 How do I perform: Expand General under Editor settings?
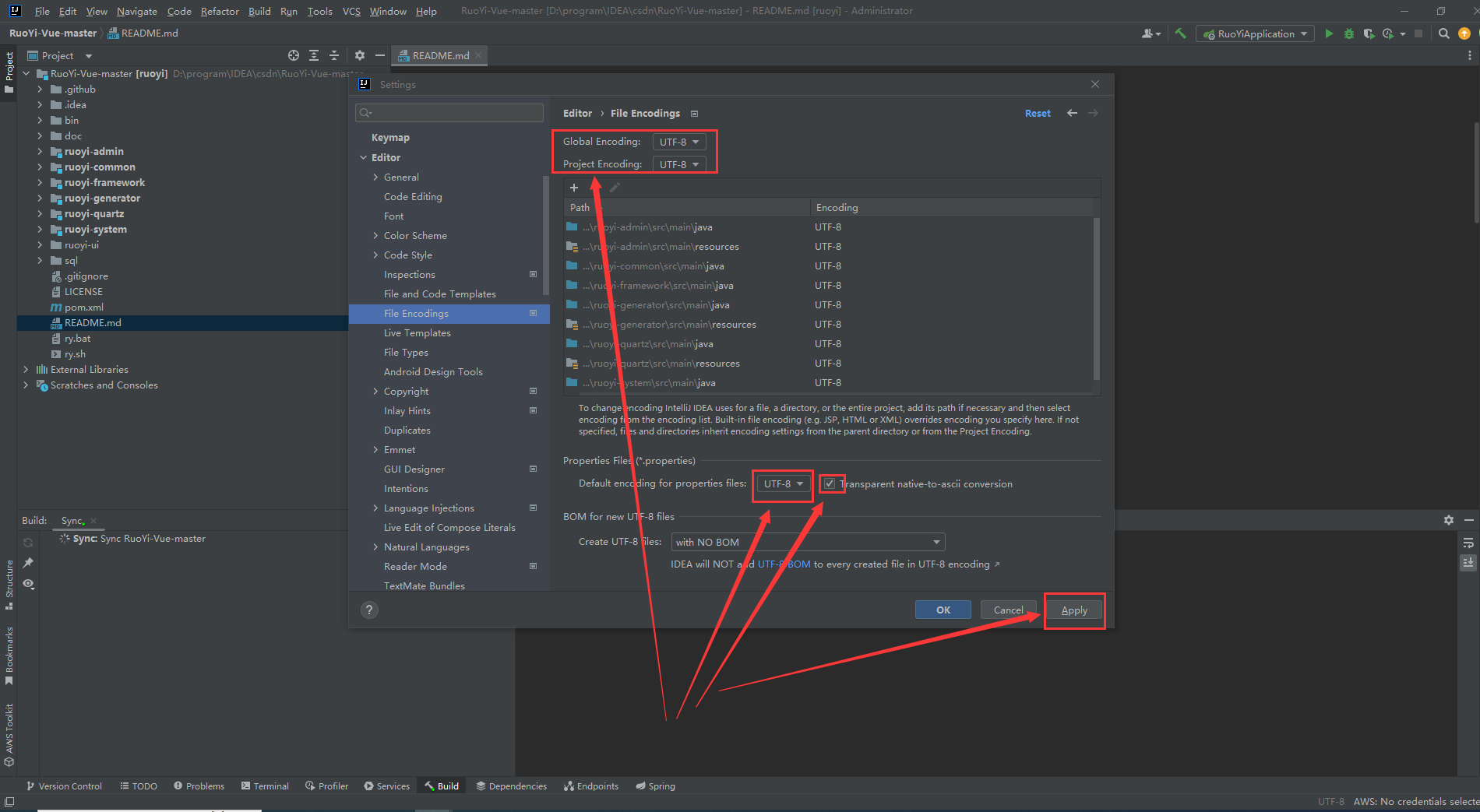click(375, 178)
